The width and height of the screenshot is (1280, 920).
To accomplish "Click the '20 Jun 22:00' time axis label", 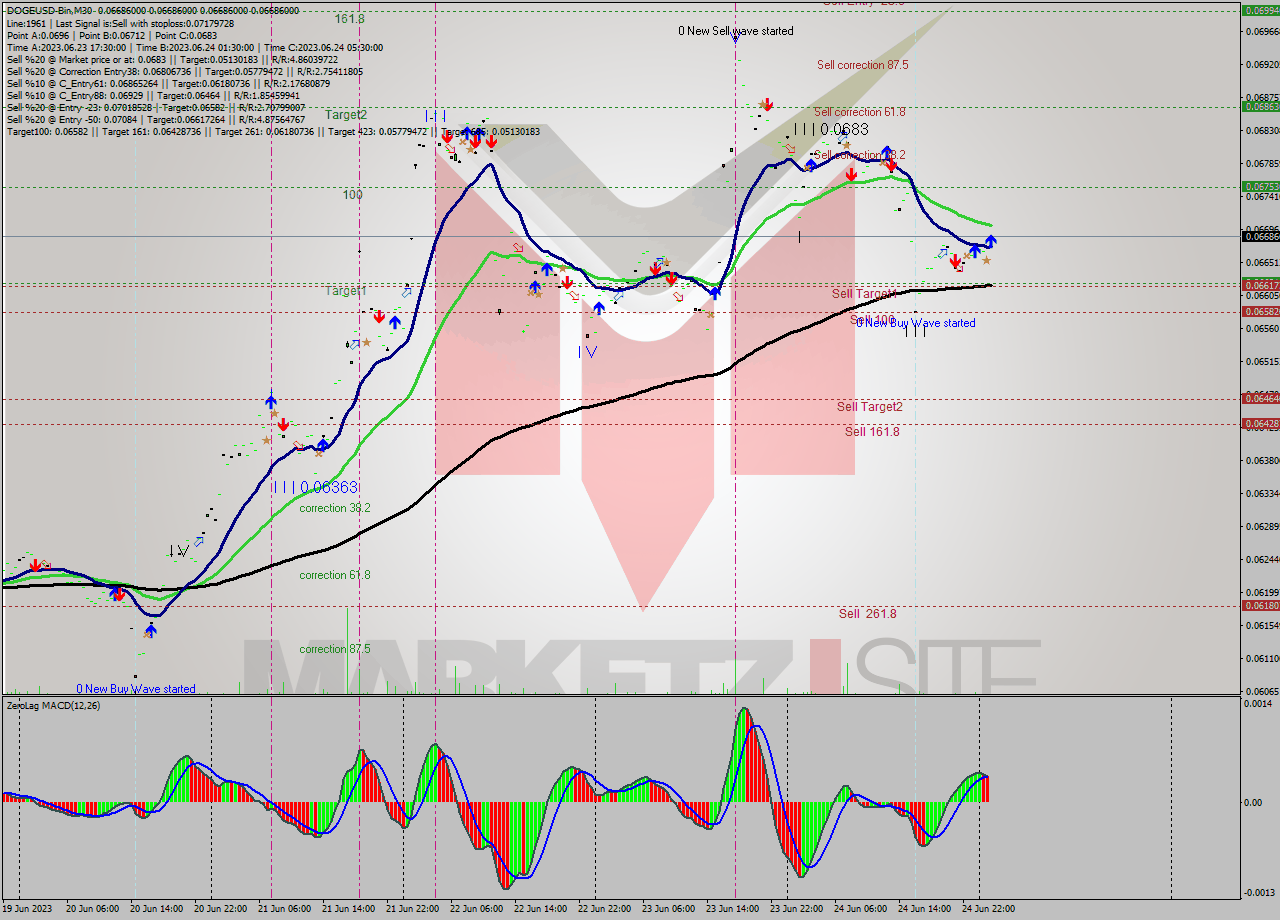I will pyautogui.click(x=220, y=909).
